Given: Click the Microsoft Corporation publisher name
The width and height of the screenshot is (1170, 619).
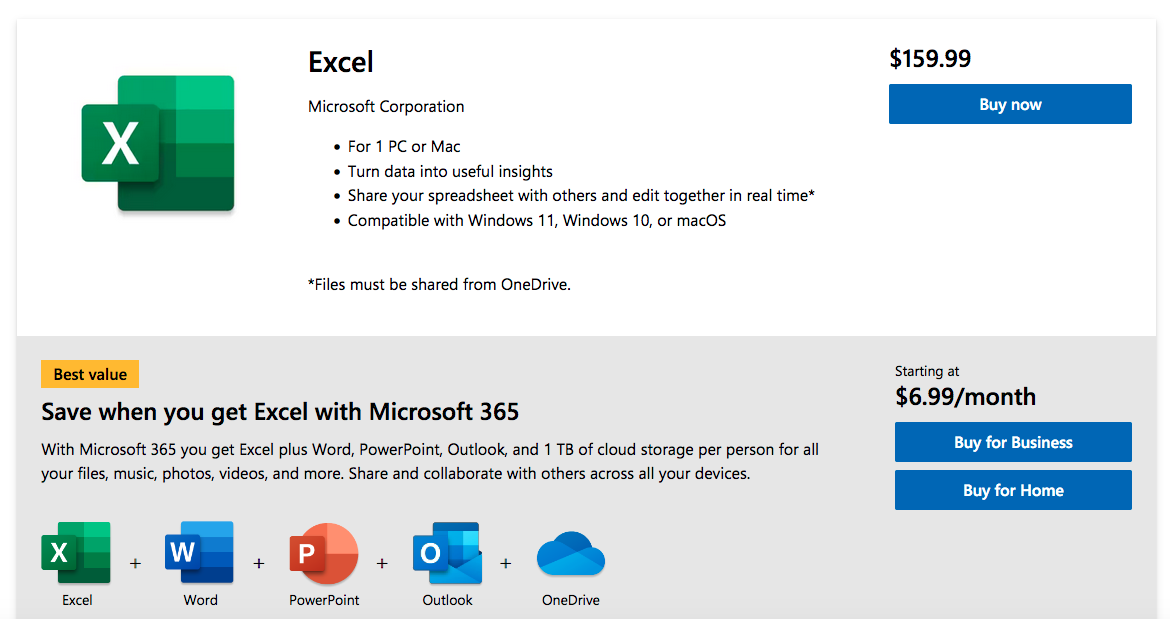Looking at the screenshot, I should [x=385, y=106].
